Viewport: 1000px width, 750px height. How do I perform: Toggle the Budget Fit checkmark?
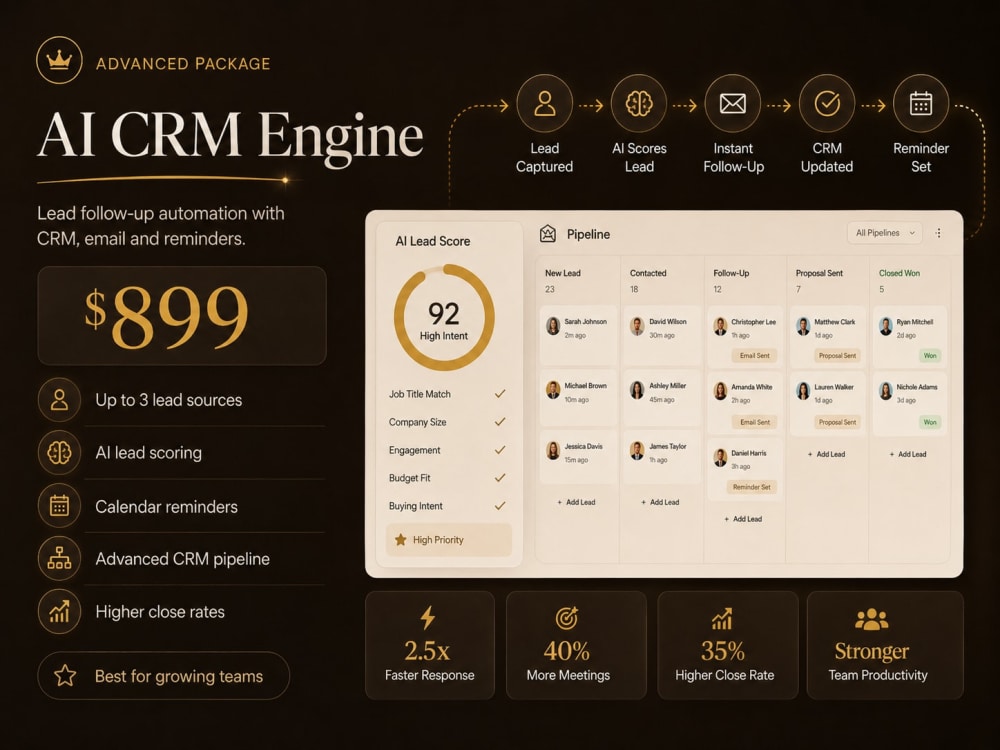(500, 478)
